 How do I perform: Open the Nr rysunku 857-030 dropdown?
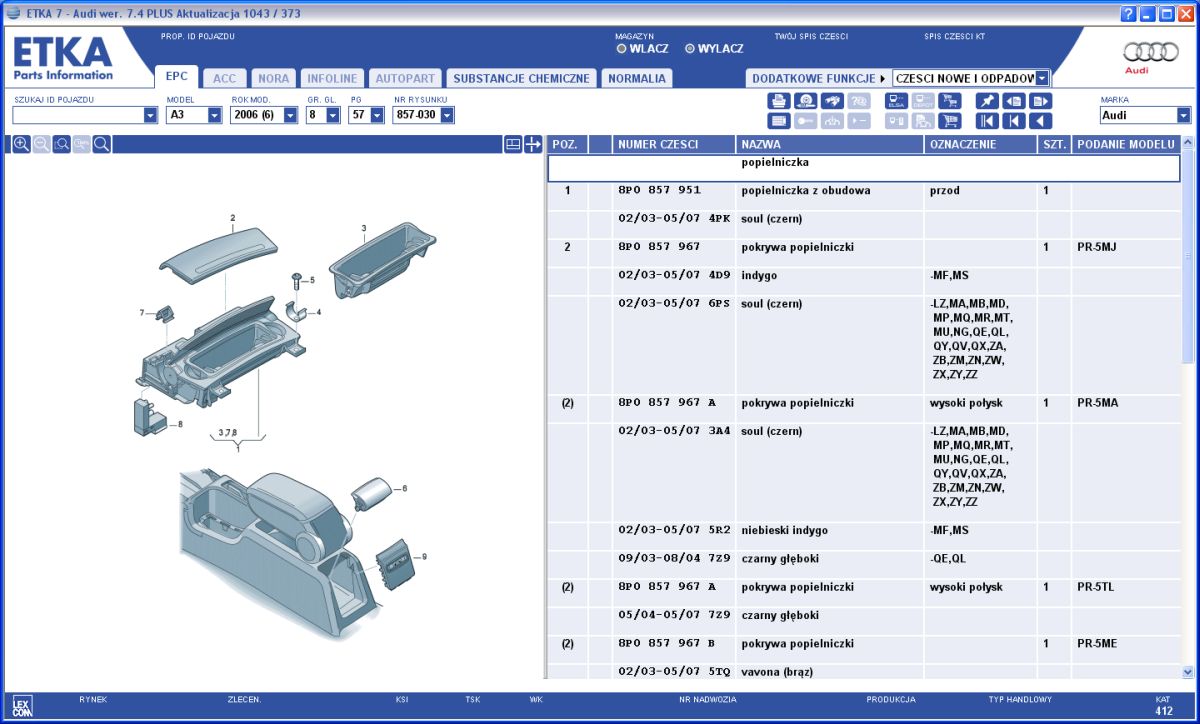coord(447,115)
